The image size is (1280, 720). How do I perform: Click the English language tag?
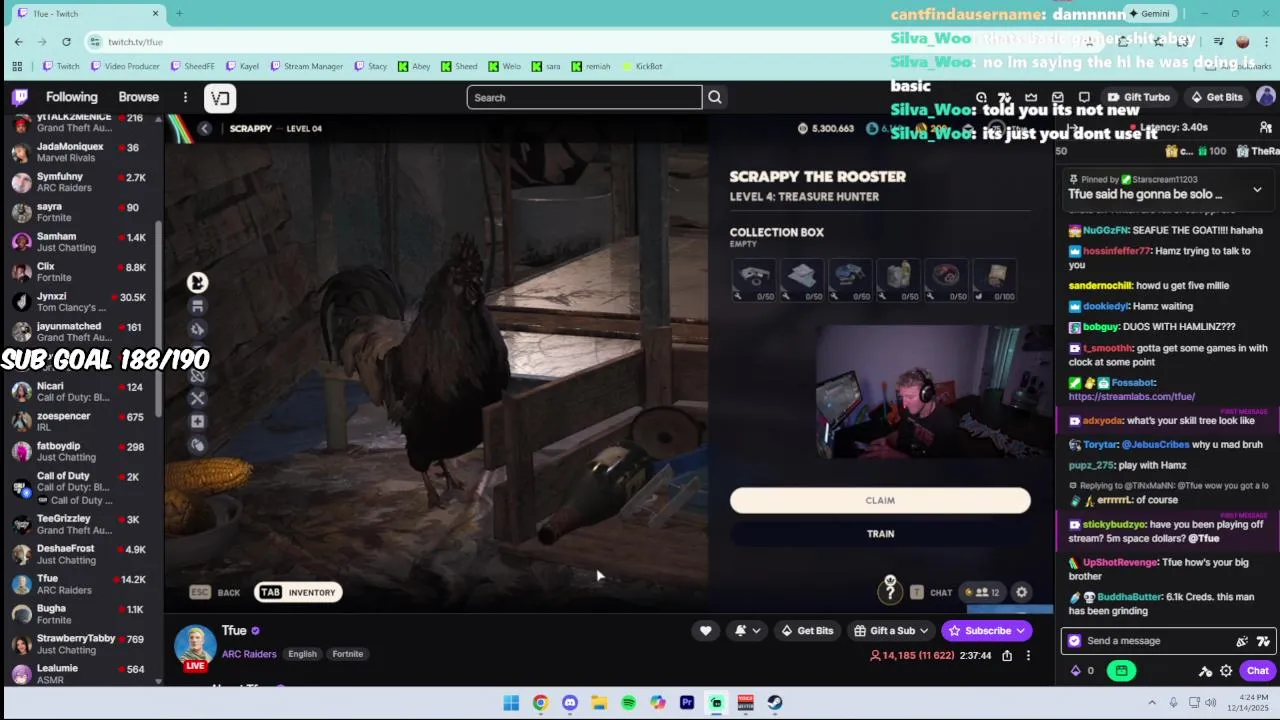pos(302,654)
